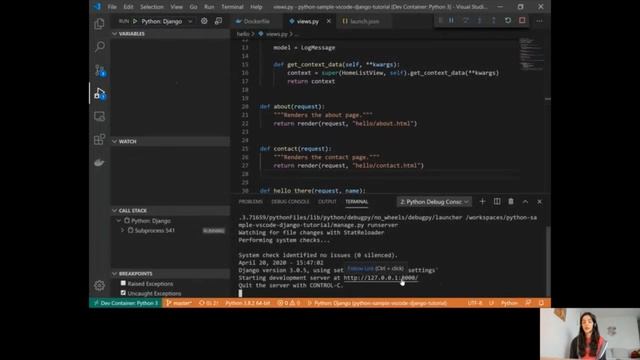Click errors and warnings count in status bar
The width and height of the screenshot is (640, 360).
click(289, 303)
